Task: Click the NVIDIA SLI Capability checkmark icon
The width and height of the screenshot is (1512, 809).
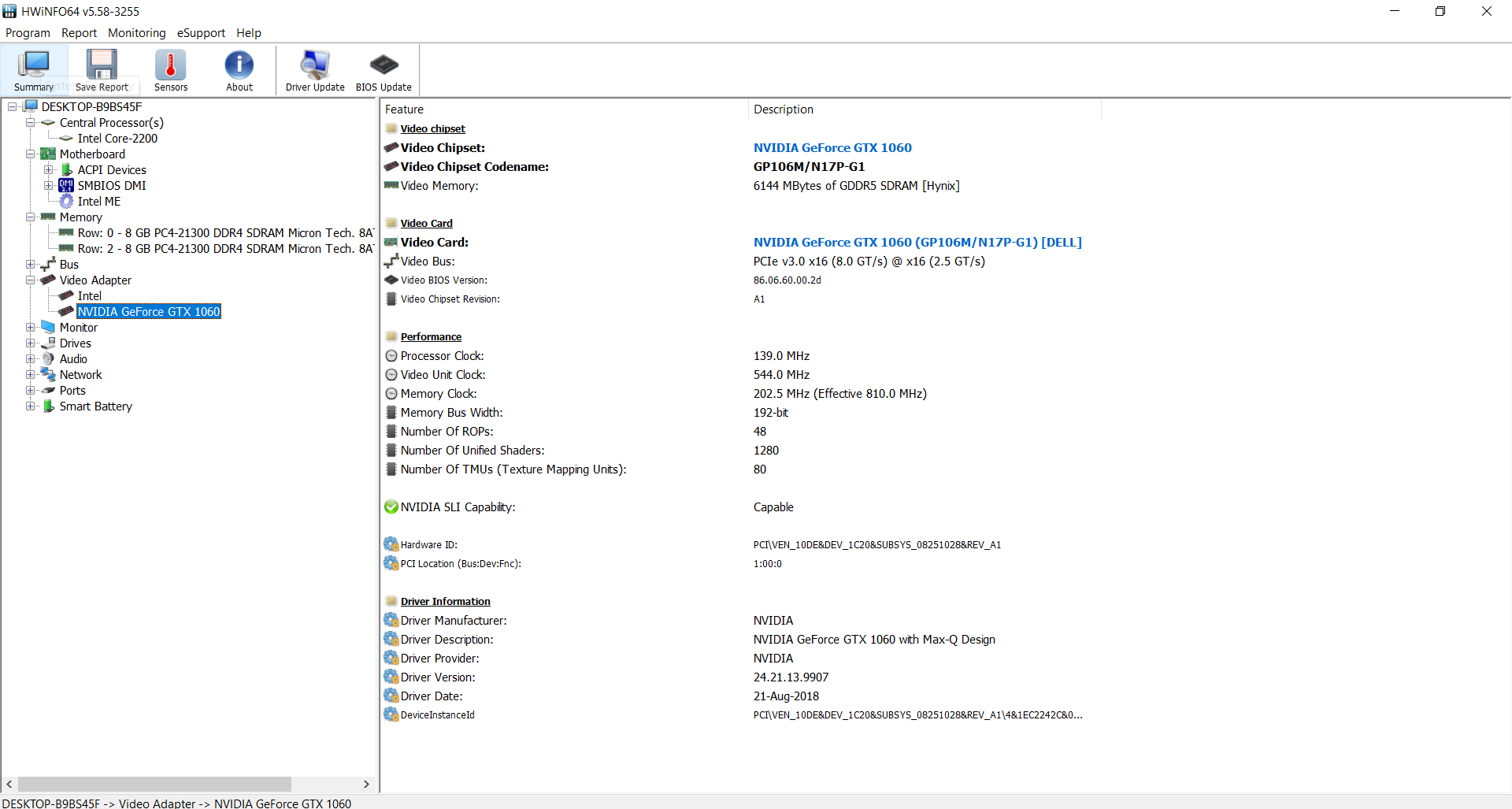Action: [391, 507]
